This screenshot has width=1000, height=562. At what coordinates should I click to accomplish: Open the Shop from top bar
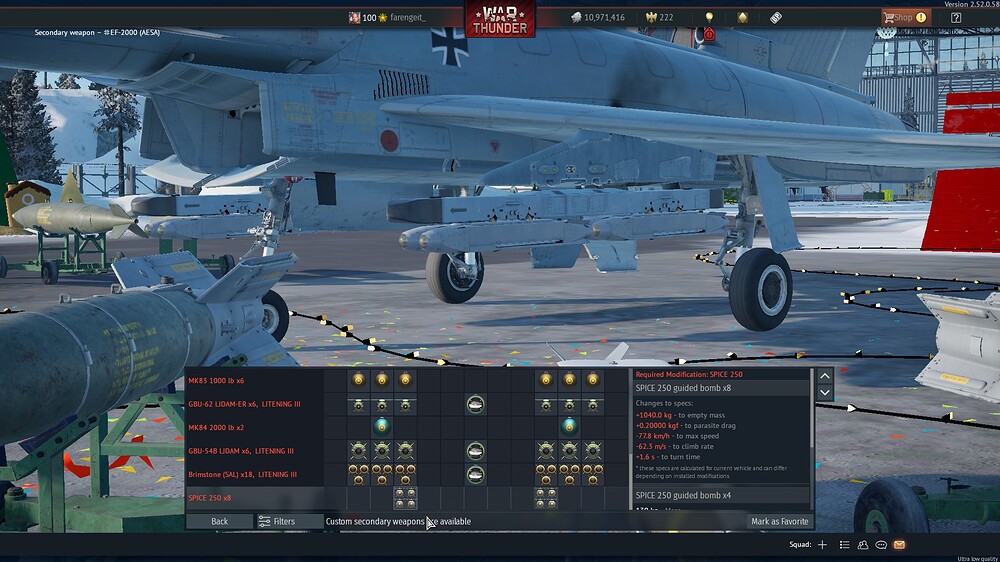point(904,17)
